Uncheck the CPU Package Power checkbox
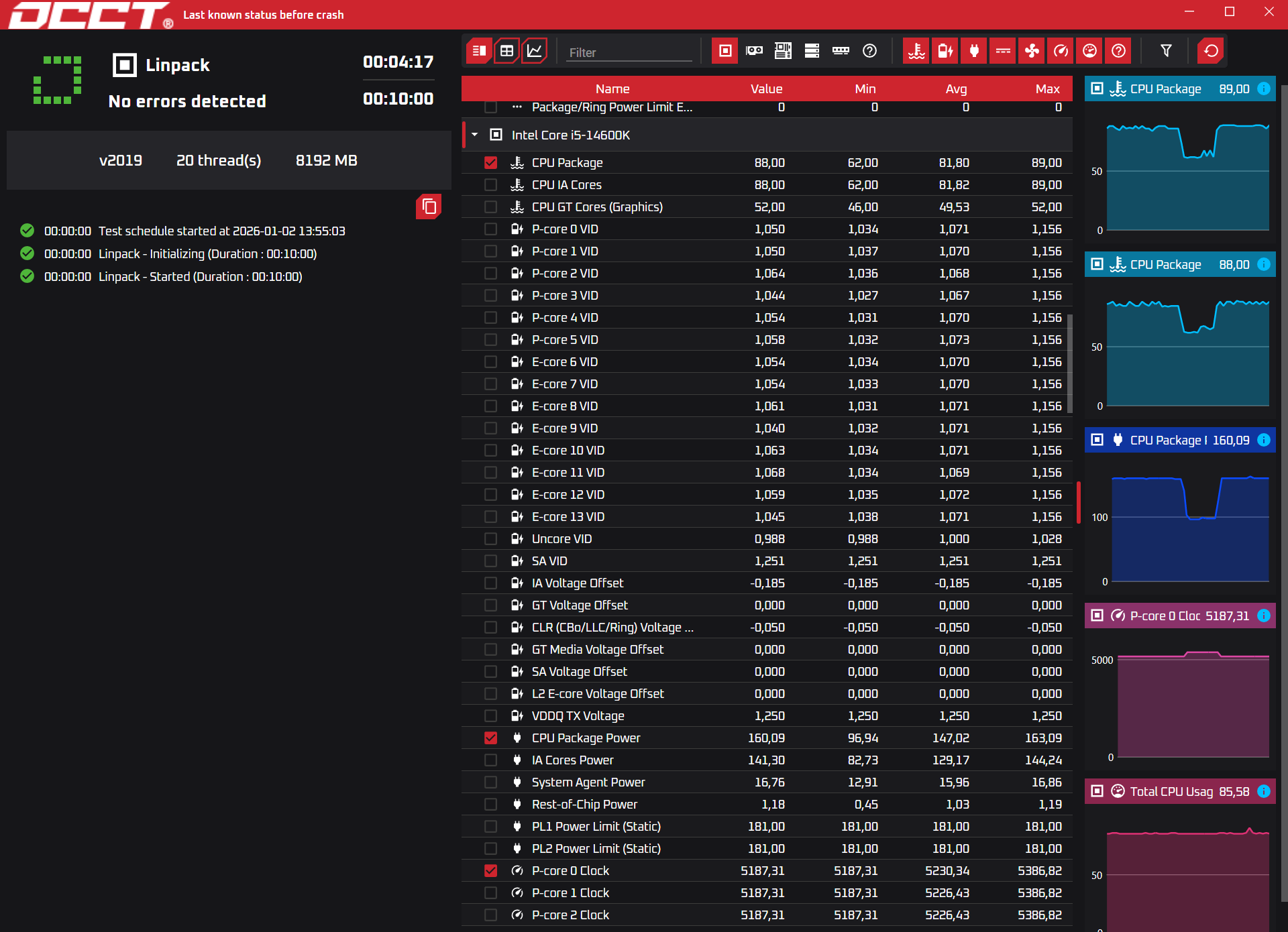The width and height of the screenshot is (1288, 932). (x=491, y=738)
